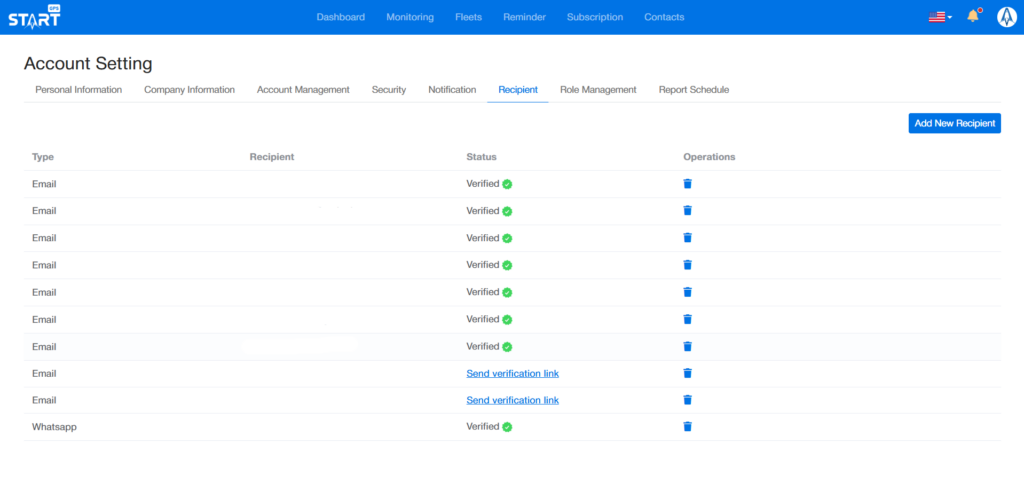
Task: Open the user profile avatar
Action: click(x=1006, y=17)
